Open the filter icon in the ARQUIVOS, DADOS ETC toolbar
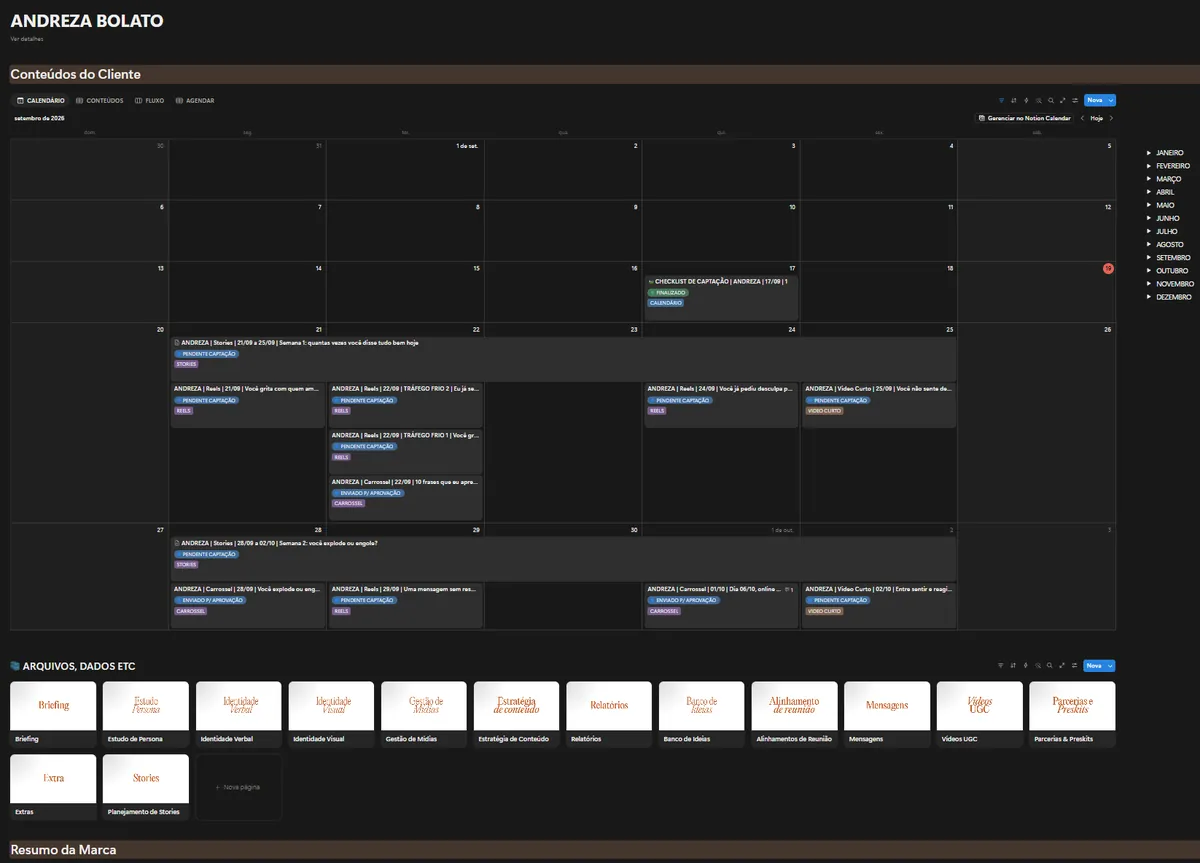This screenshot has width=1200, height=863. 1001,665
